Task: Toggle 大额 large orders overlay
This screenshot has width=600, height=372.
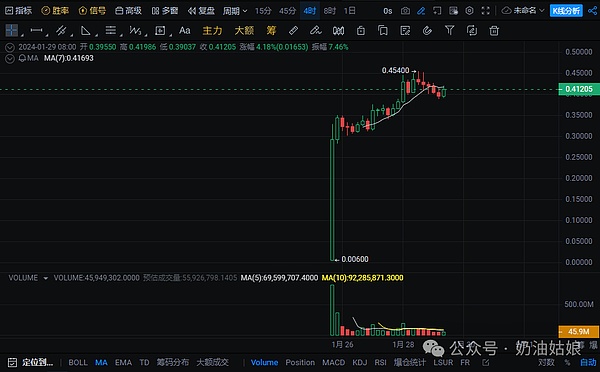Action: [244, 31]
